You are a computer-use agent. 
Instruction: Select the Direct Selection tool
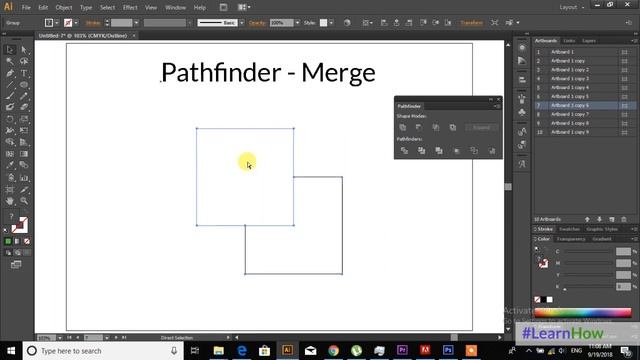[24, 50]
